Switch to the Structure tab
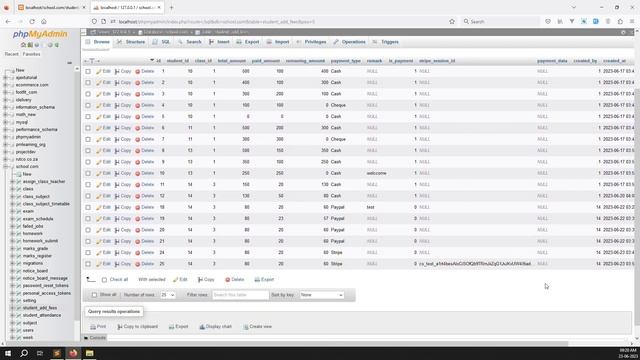This screenshot has height=360, width=640. point(131,42)
